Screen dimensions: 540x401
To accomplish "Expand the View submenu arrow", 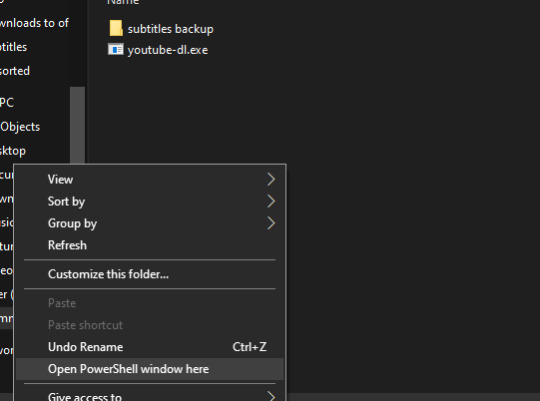I will point(271,179).
